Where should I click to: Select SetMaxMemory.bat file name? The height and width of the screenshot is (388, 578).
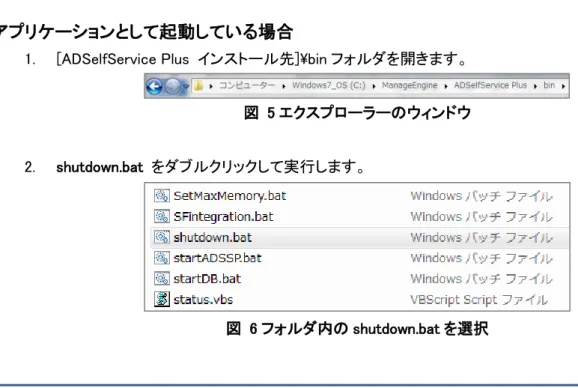tap(230, 196)
